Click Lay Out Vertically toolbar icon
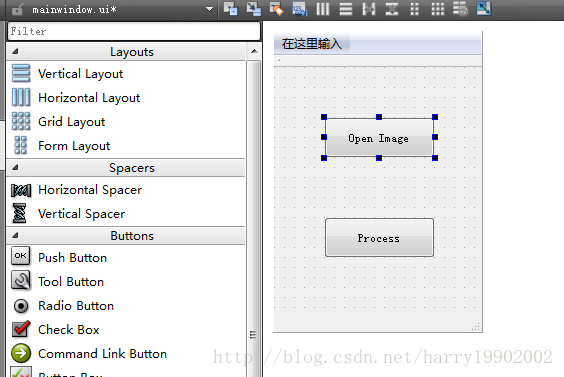 click(x=346, y=9)
